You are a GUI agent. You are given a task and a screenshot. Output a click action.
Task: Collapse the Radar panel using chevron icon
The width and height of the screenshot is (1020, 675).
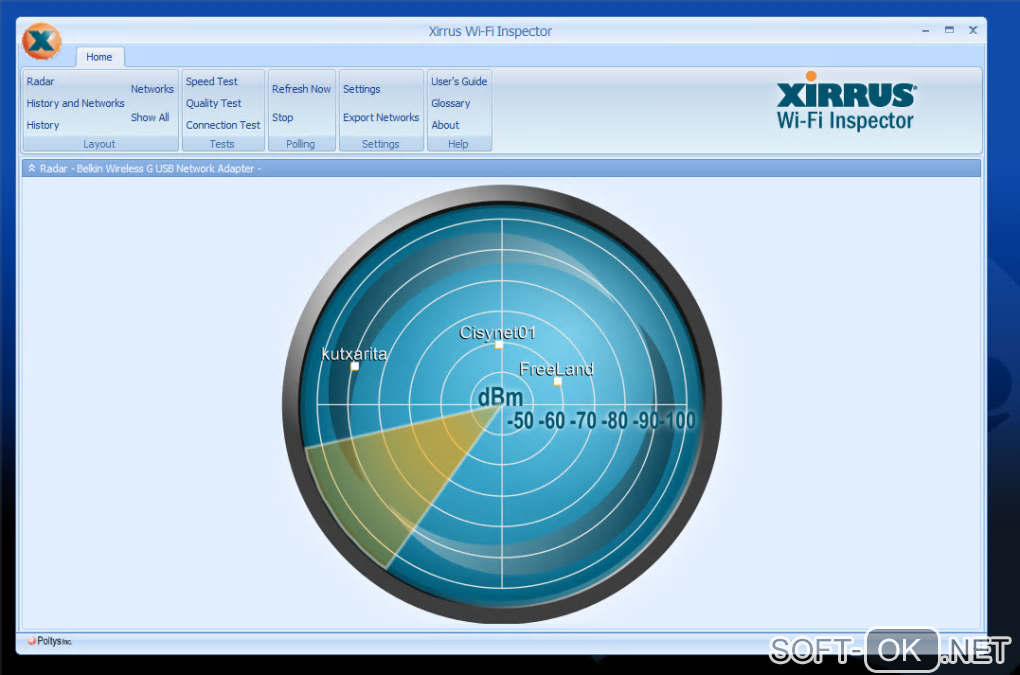(31, 168)
